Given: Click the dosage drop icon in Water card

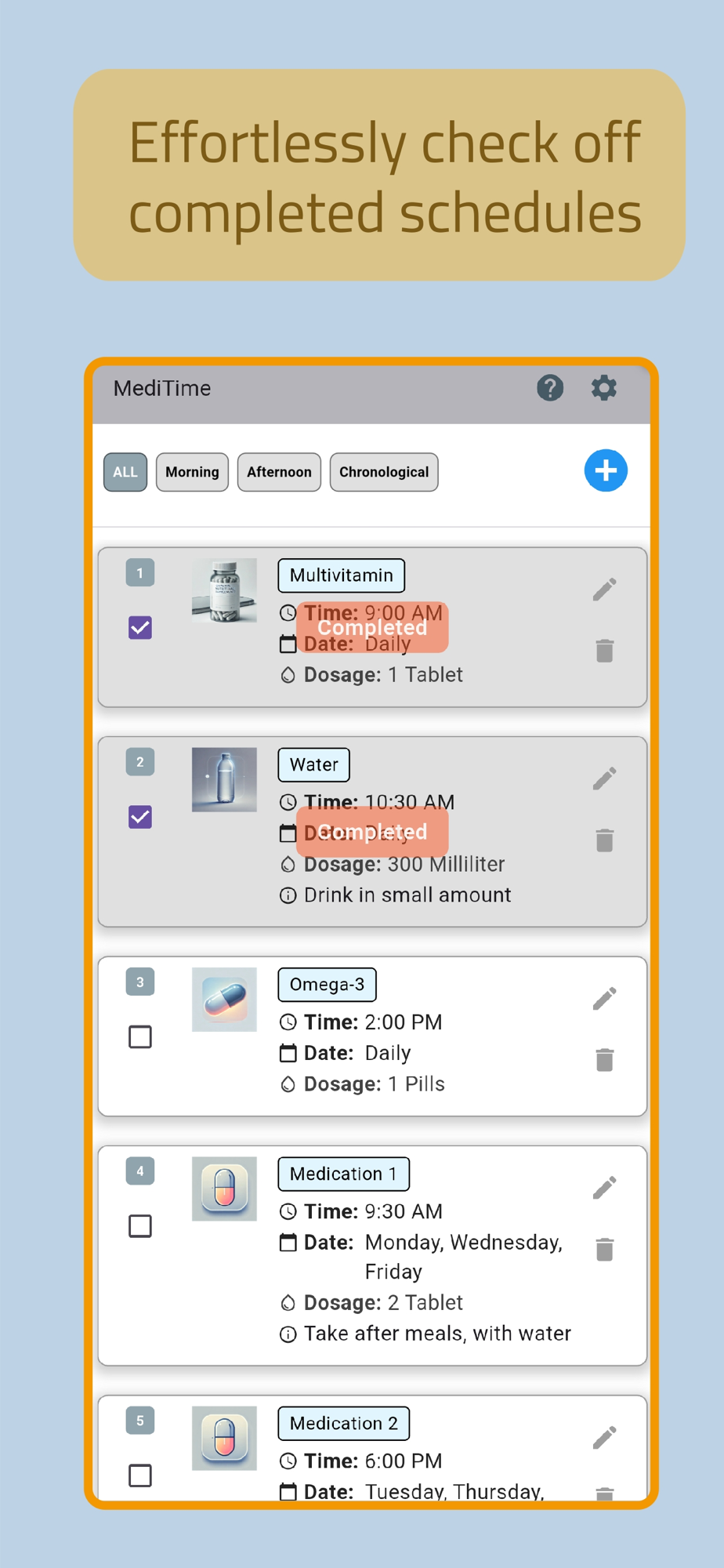Looking at the screenshot, I should pos(288,865).
